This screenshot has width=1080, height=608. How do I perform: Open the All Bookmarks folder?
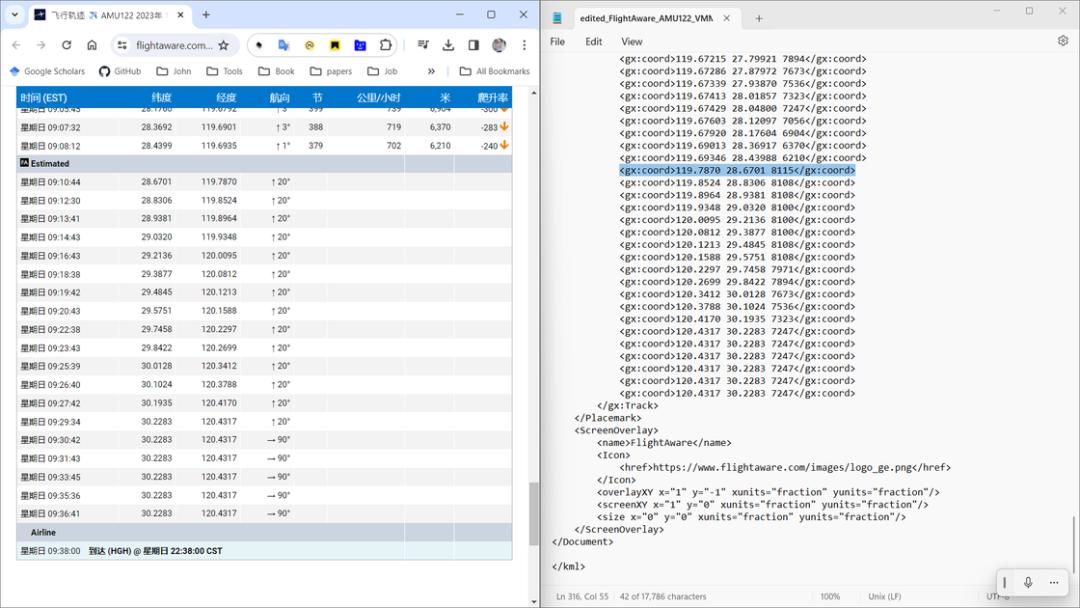click(x=495, y=71)
